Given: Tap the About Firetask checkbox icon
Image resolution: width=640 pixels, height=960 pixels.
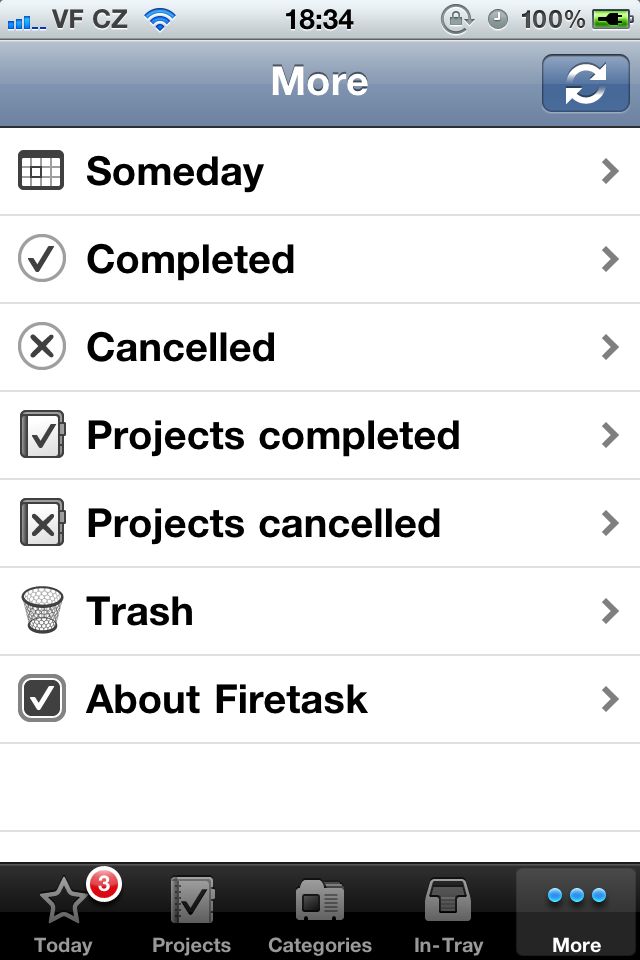Looking at the screenshot, I should (x=42, y=699).
